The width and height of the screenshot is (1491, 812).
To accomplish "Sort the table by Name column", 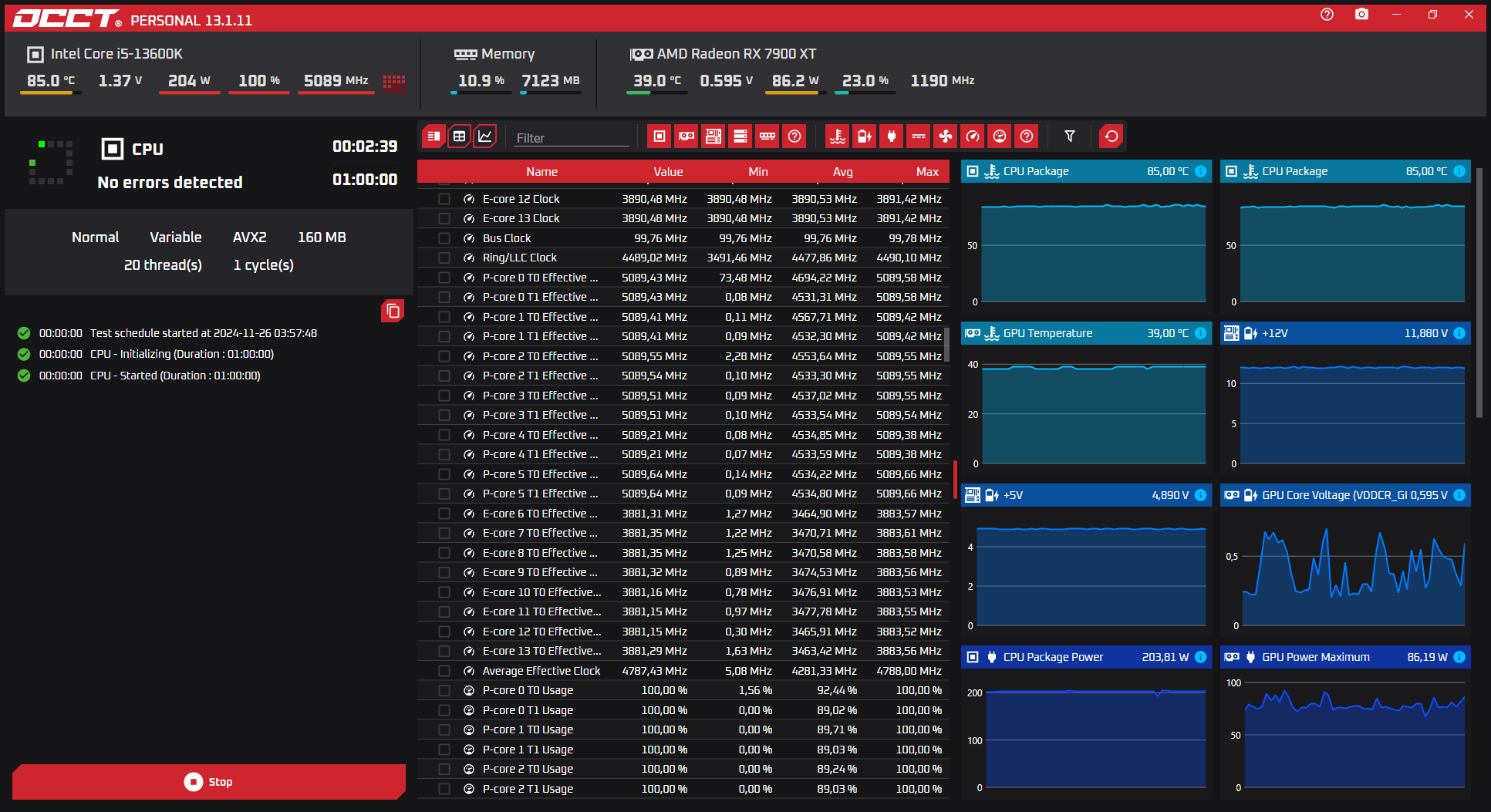I will click(541, 172).
